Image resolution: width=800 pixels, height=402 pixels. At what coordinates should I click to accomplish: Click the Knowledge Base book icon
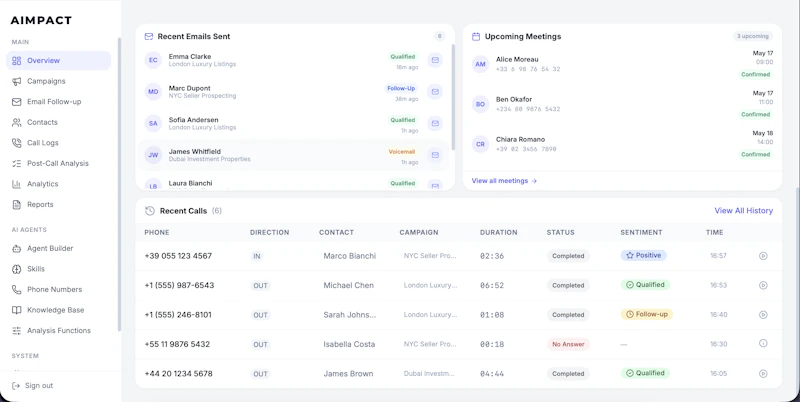16,310
